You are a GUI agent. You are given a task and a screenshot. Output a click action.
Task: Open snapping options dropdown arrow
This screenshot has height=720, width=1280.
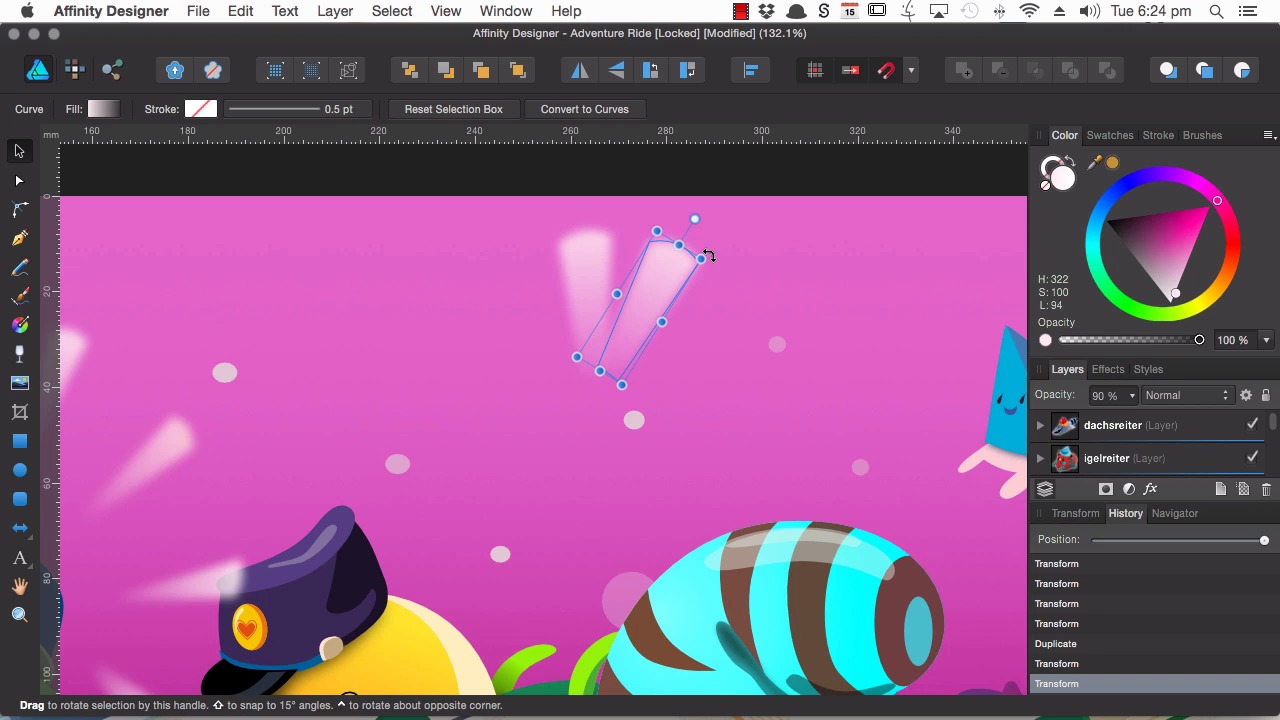[x=911, y=70]
